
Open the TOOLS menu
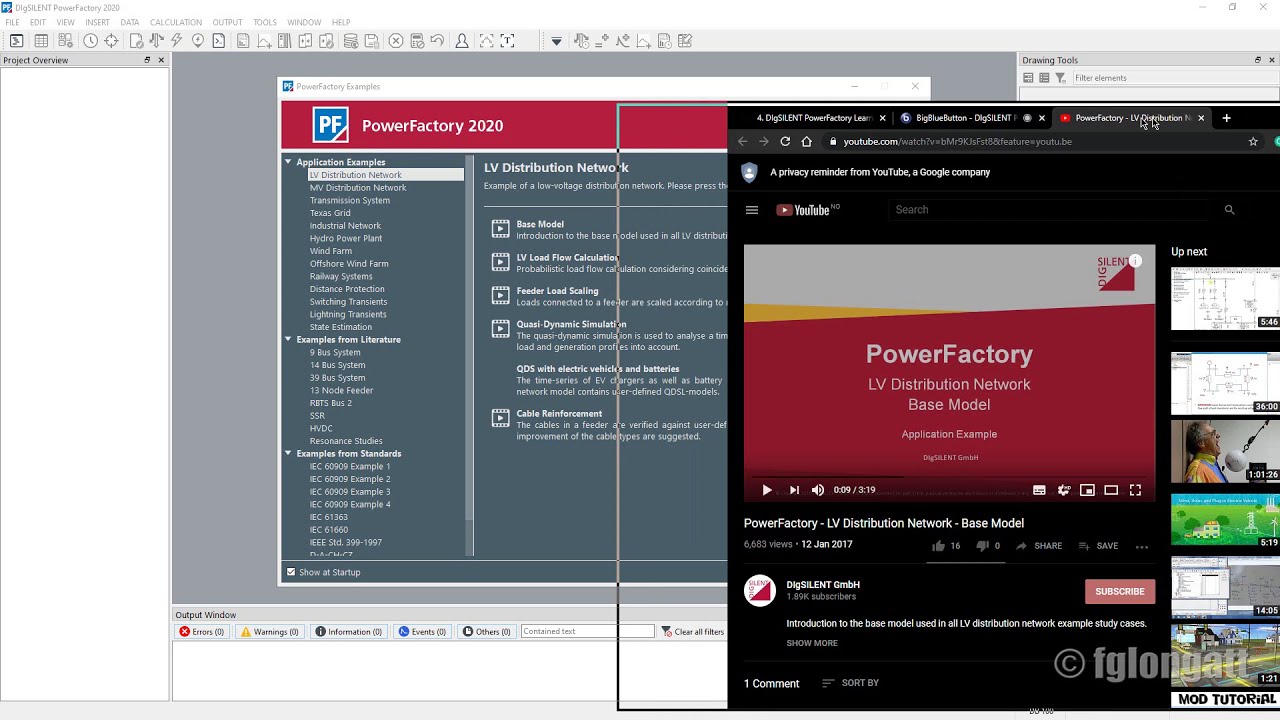click(x=265, y=22)
